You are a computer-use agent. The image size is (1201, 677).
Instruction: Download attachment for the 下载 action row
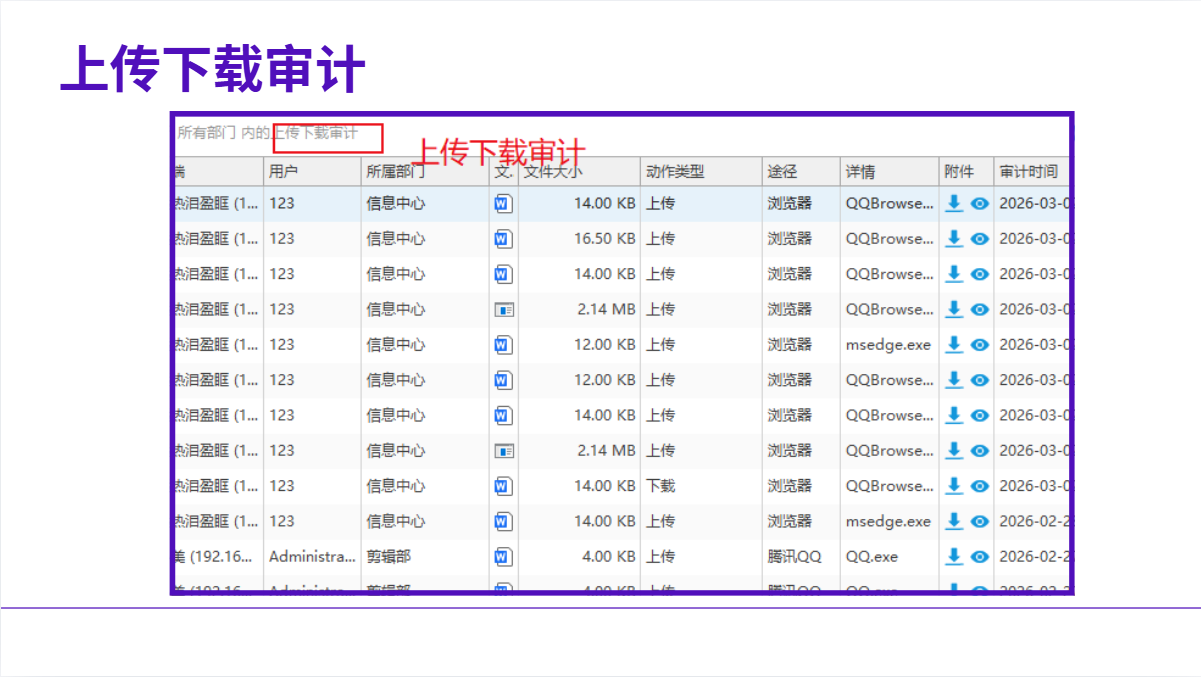point(954,485)
